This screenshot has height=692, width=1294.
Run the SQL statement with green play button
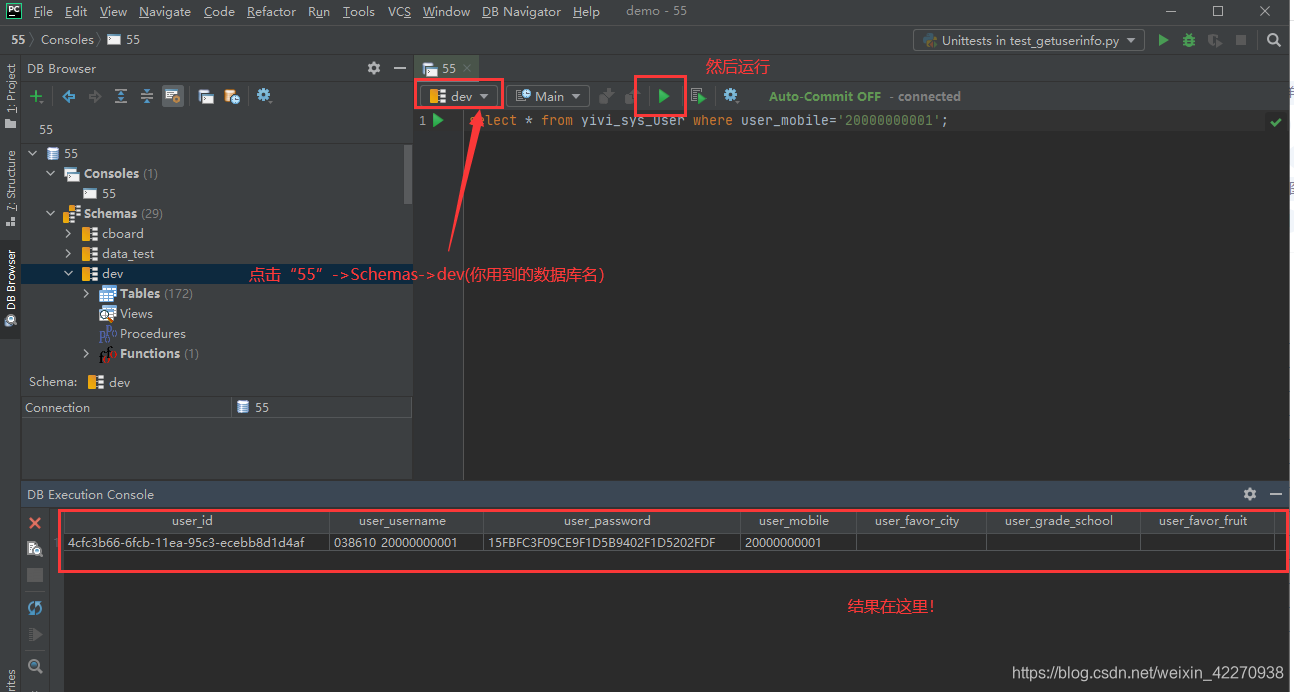[663, 96]
